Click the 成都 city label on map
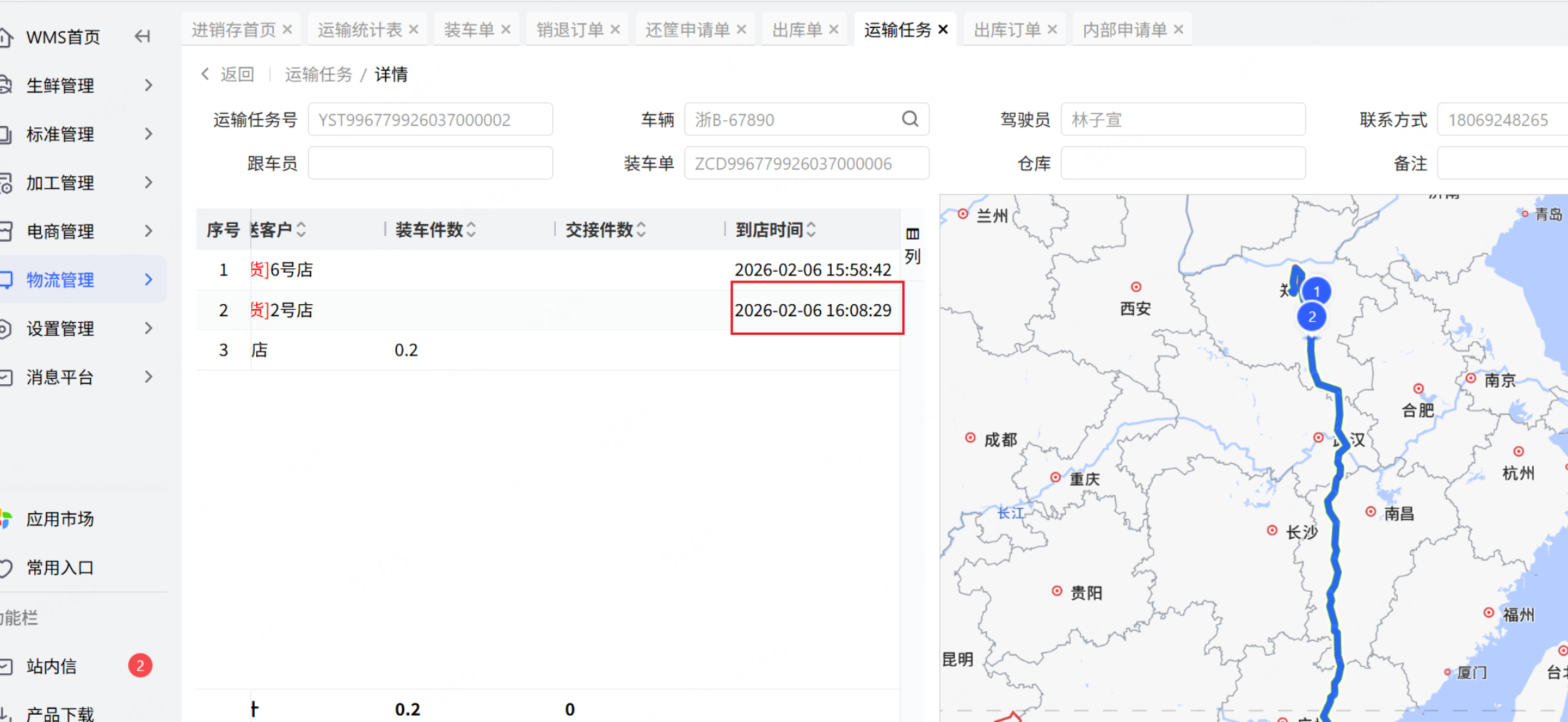 click(x=1000, y=439)
